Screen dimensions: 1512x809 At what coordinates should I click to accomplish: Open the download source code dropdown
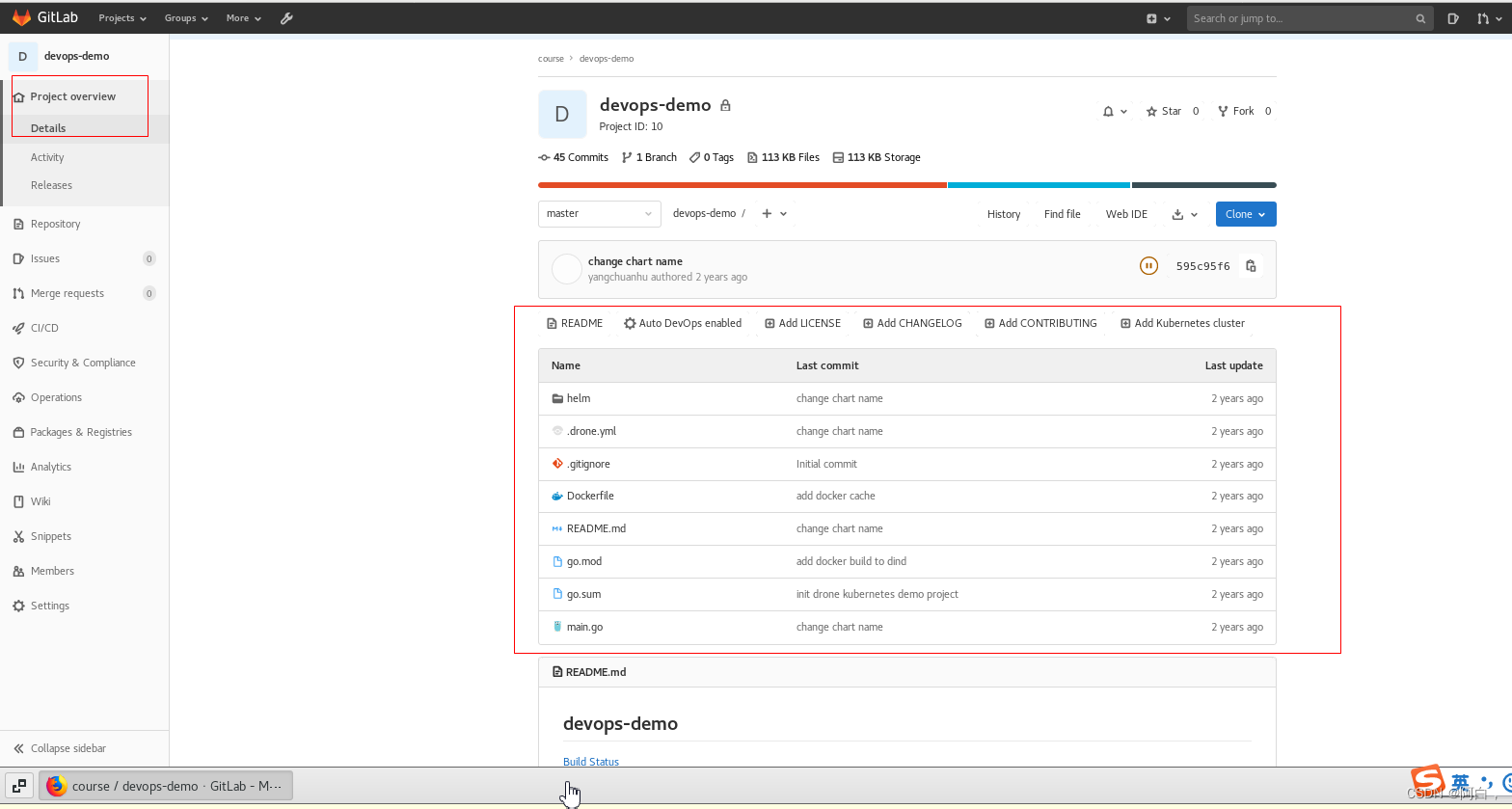1185,214
